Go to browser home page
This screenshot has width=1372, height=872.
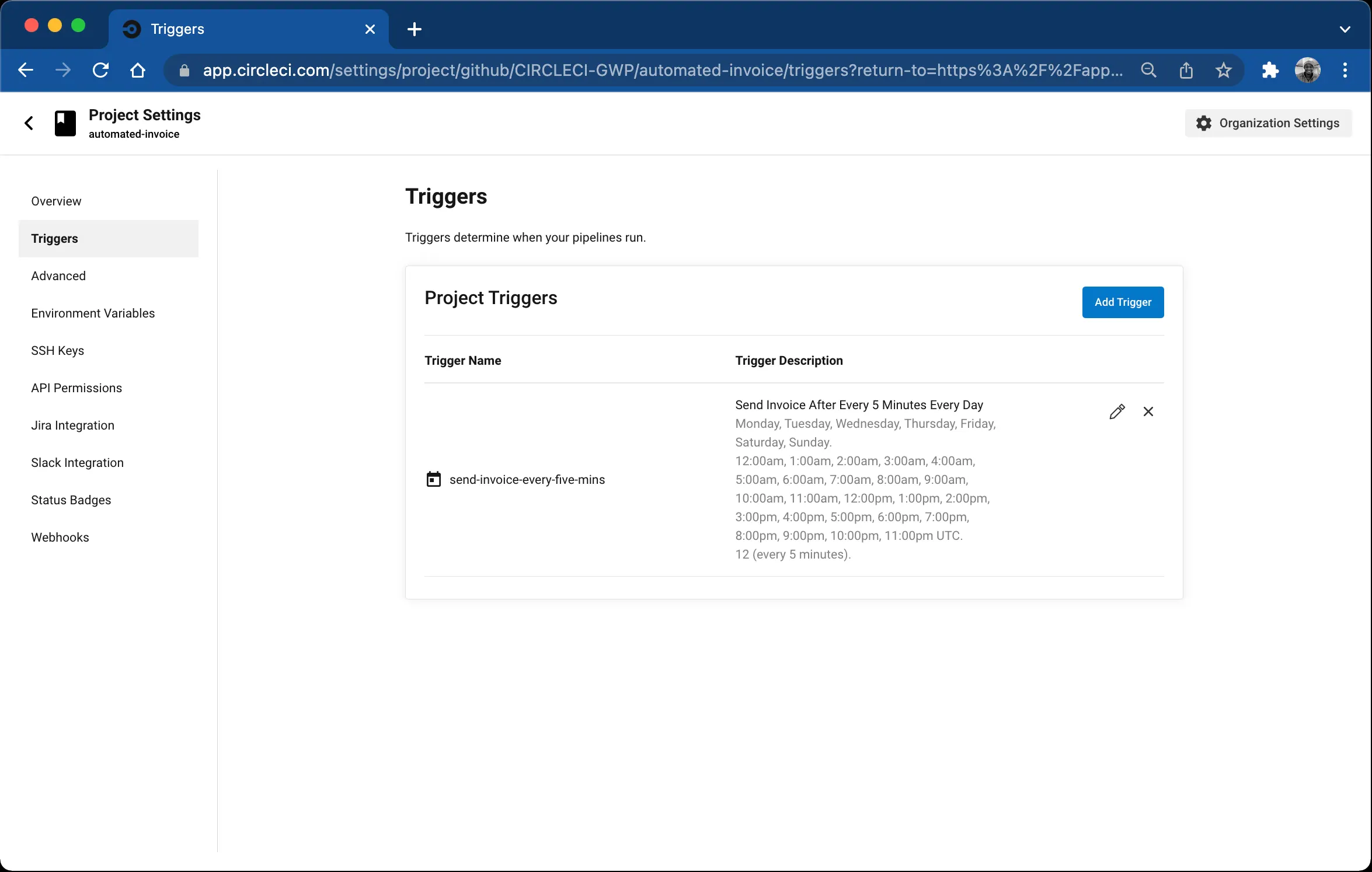138,70
